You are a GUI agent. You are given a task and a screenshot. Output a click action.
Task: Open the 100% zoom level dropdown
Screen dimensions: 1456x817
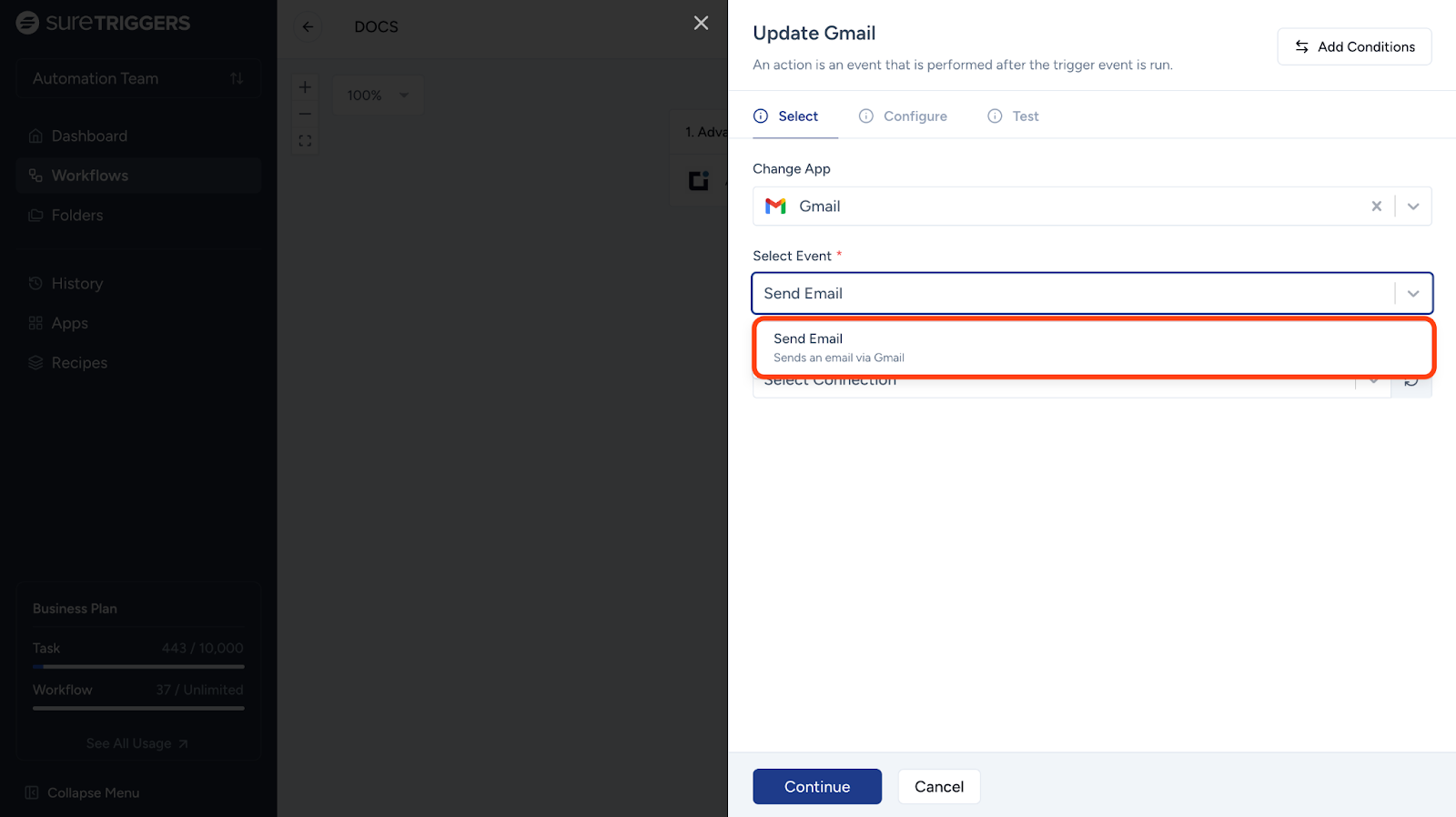click(378, 96)
